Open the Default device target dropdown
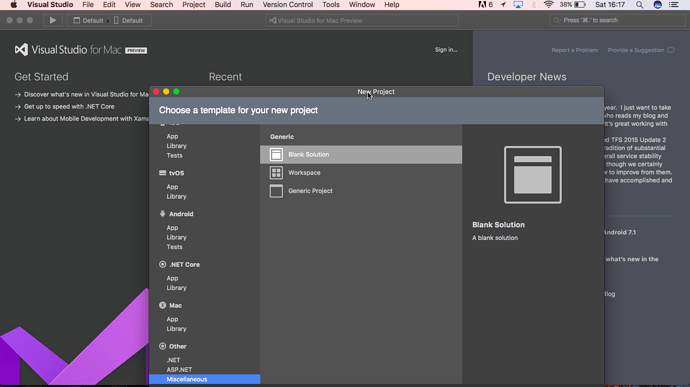The height and width of the screenshot is (387, 690). point(128,20)
